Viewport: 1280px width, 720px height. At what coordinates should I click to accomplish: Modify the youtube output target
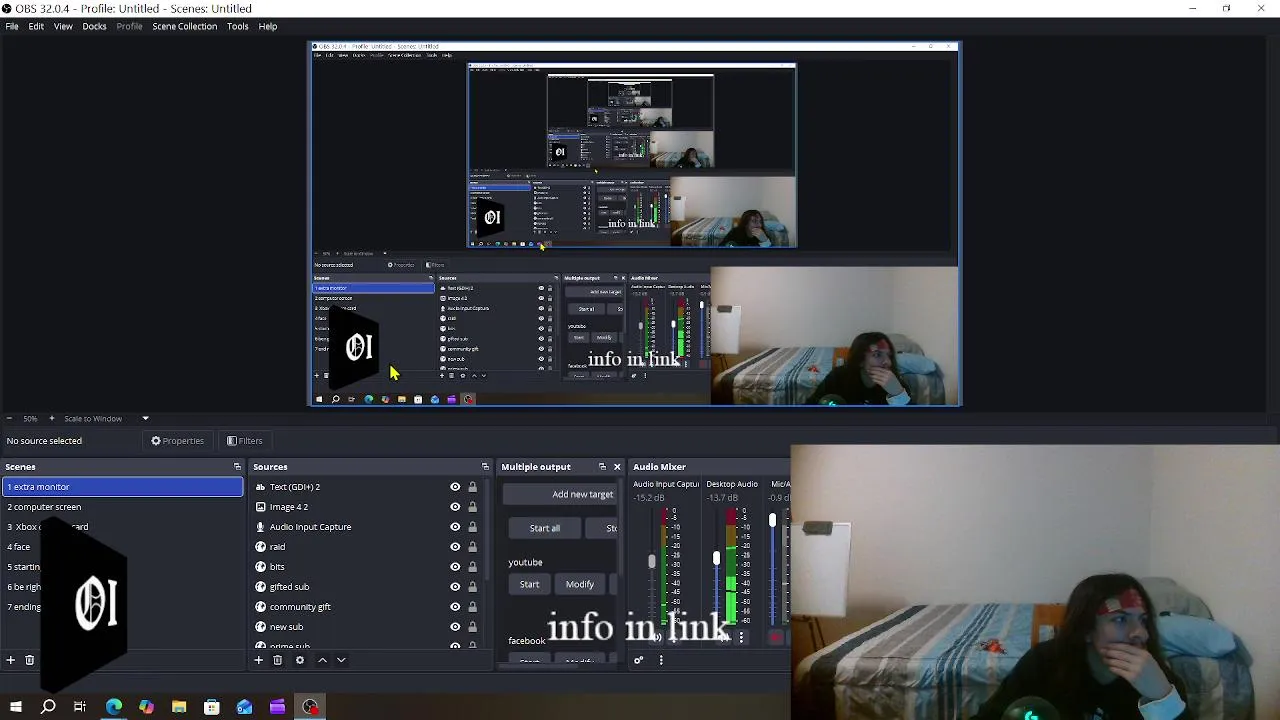(580, 584)
